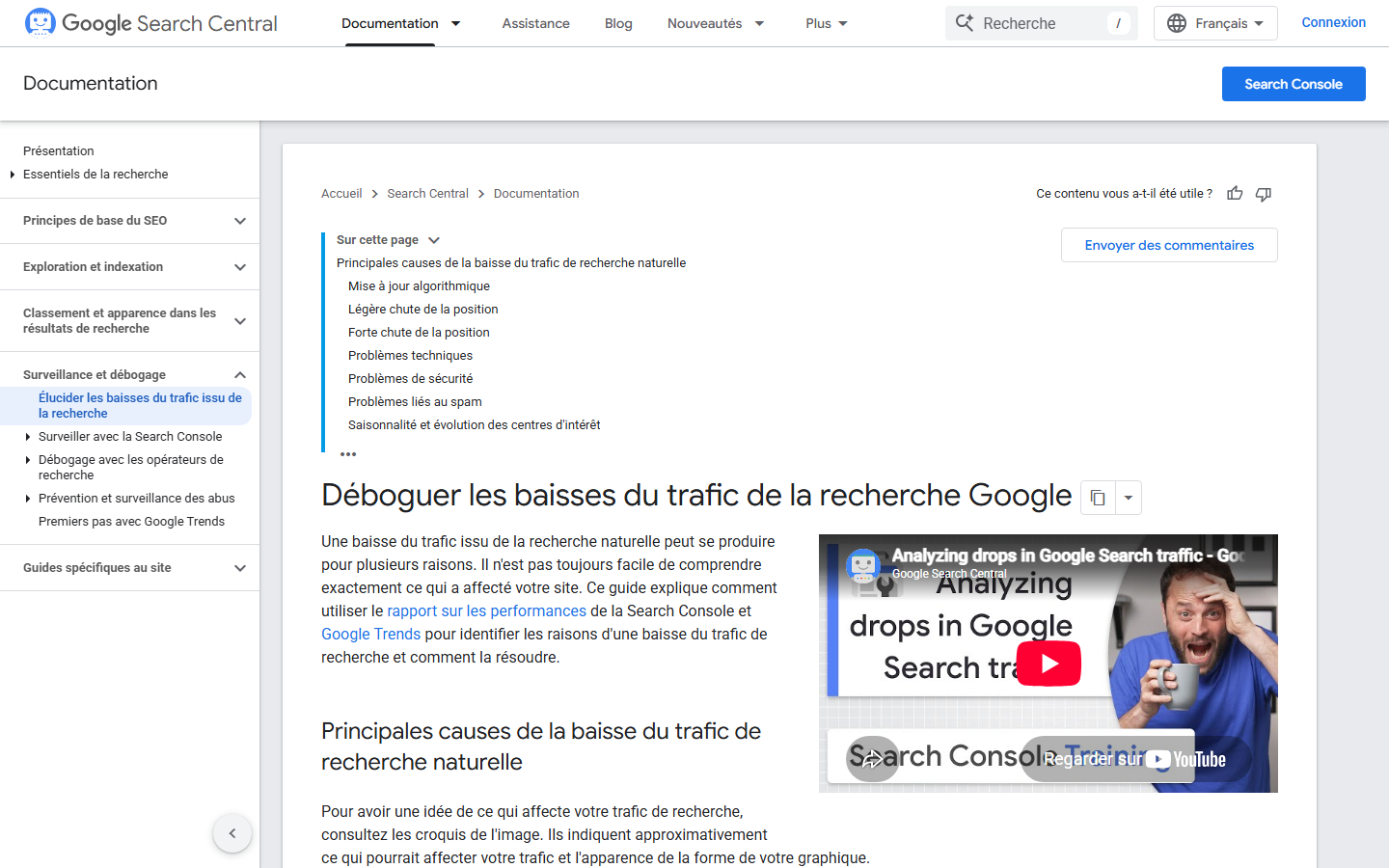Open the Google Trends link in paragraph

(370, 634)
